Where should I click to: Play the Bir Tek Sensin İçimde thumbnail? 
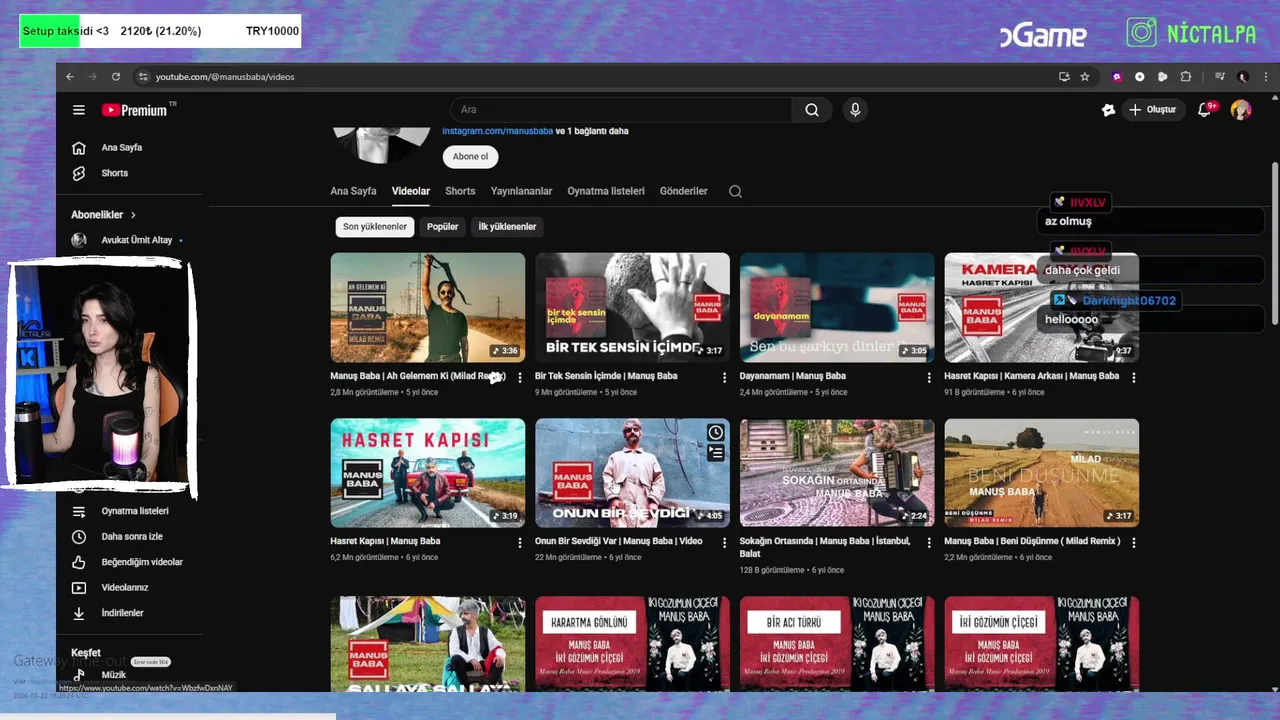point(632,307)
